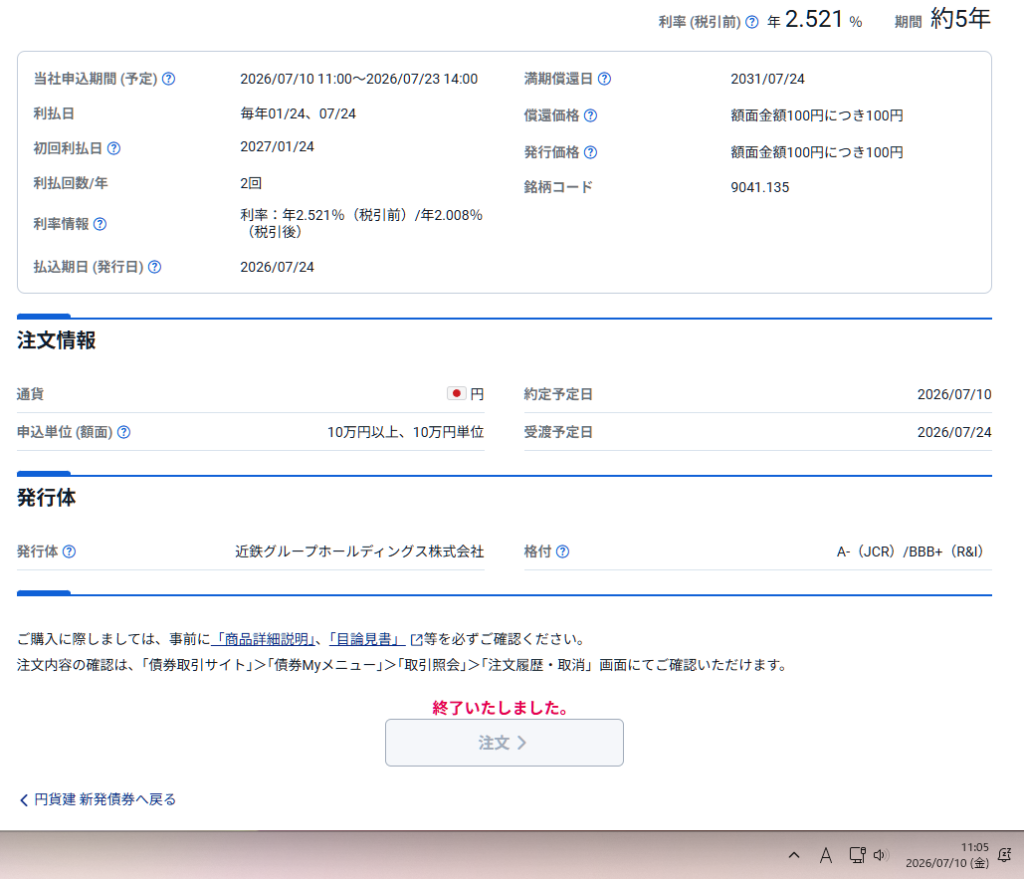Open help icon beside 当社申込期間 (予定)
This screenshot has width=1024, height=881.
(168, 79)
